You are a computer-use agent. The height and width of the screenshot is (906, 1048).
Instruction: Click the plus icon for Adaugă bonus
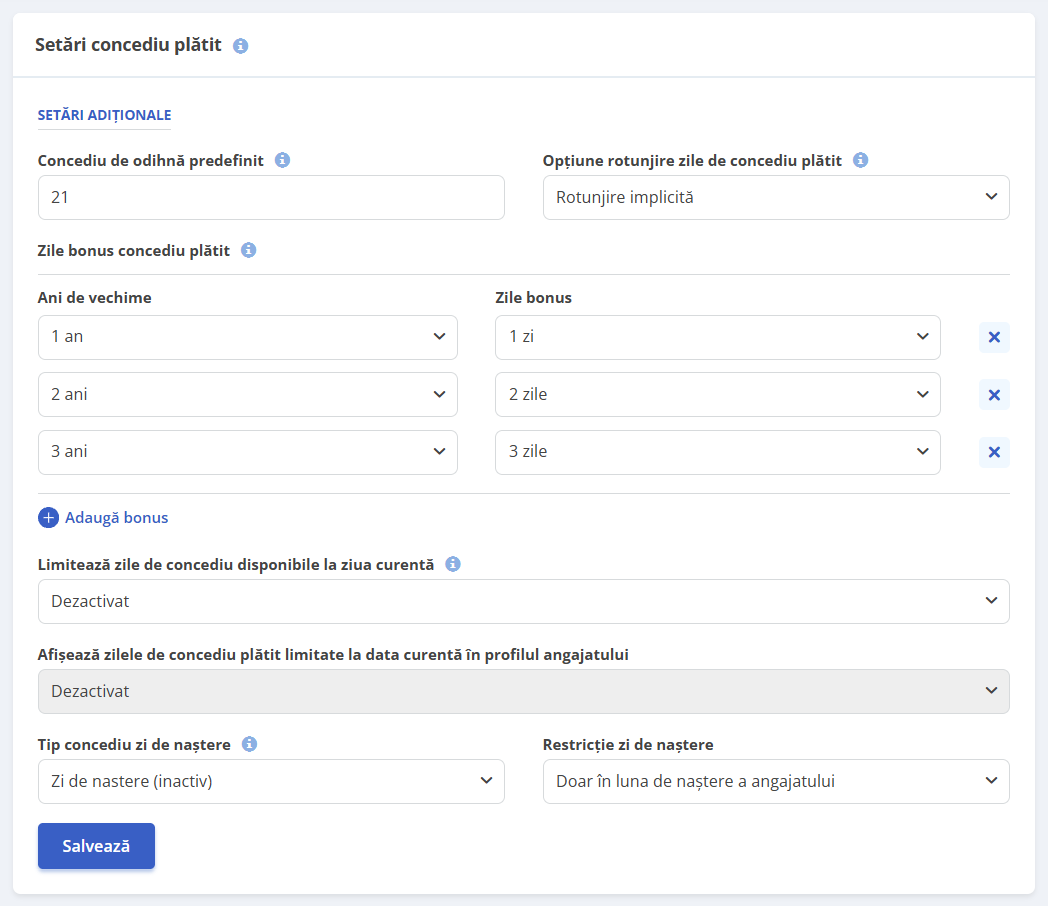click(x=48, y=517)
